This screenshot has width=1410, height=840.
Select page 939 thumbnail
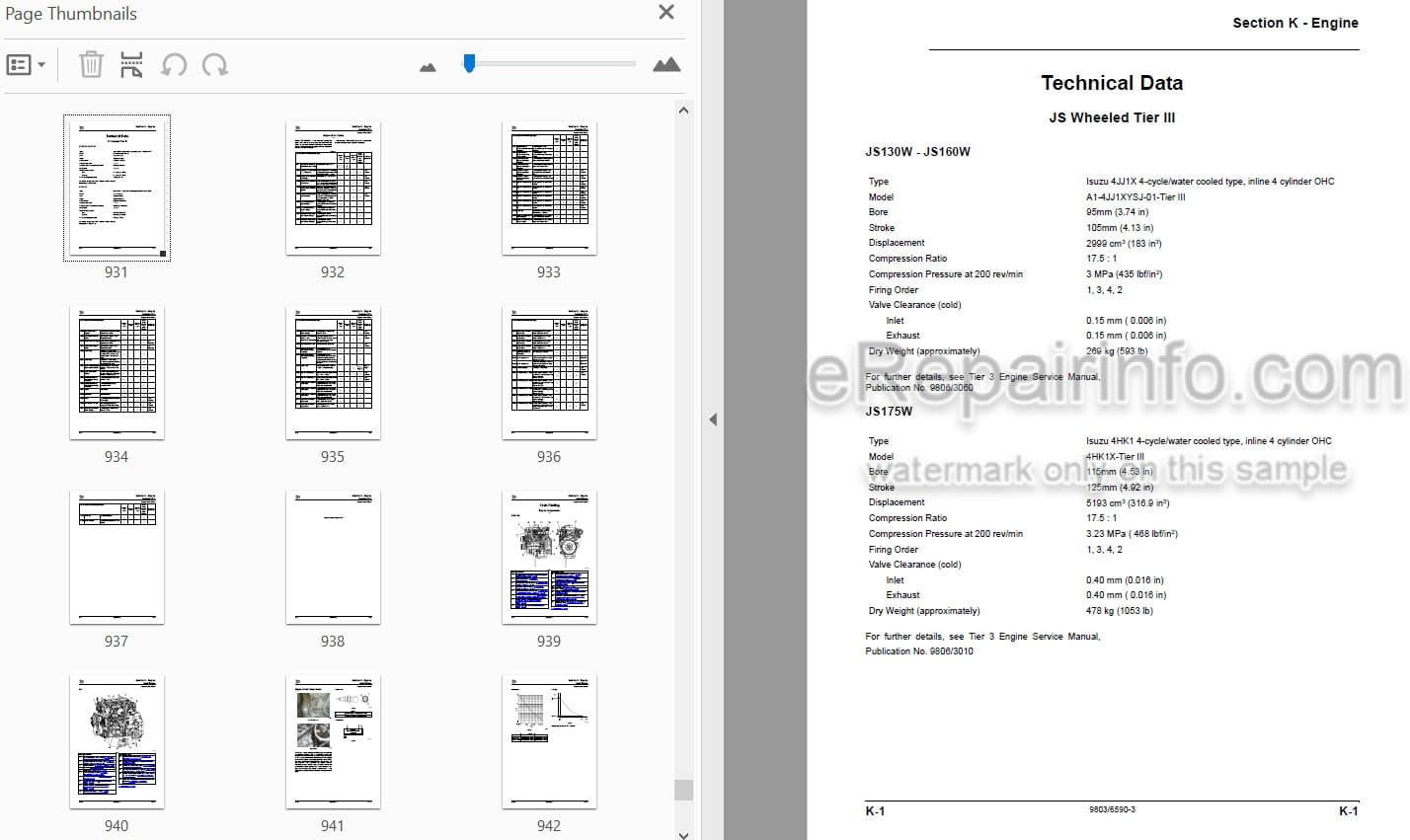click(549, 557)
